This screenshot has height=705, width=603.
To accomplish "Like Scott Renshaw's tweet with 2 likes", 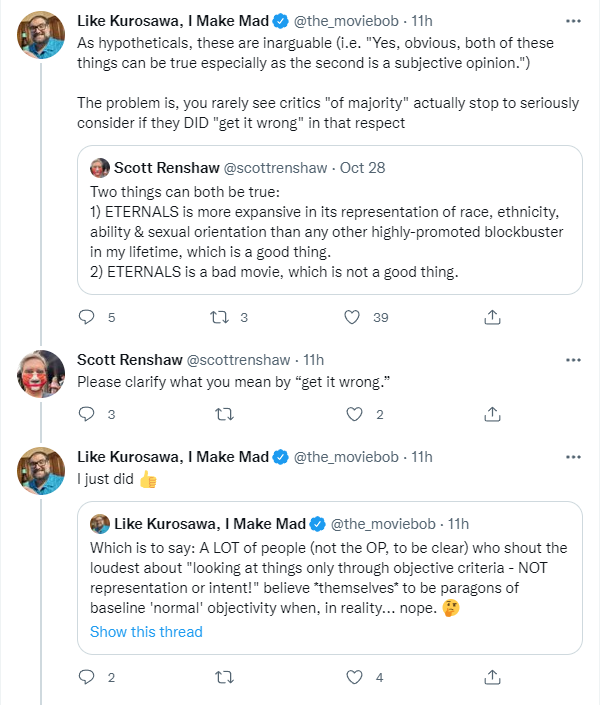I will pos(354,414).
